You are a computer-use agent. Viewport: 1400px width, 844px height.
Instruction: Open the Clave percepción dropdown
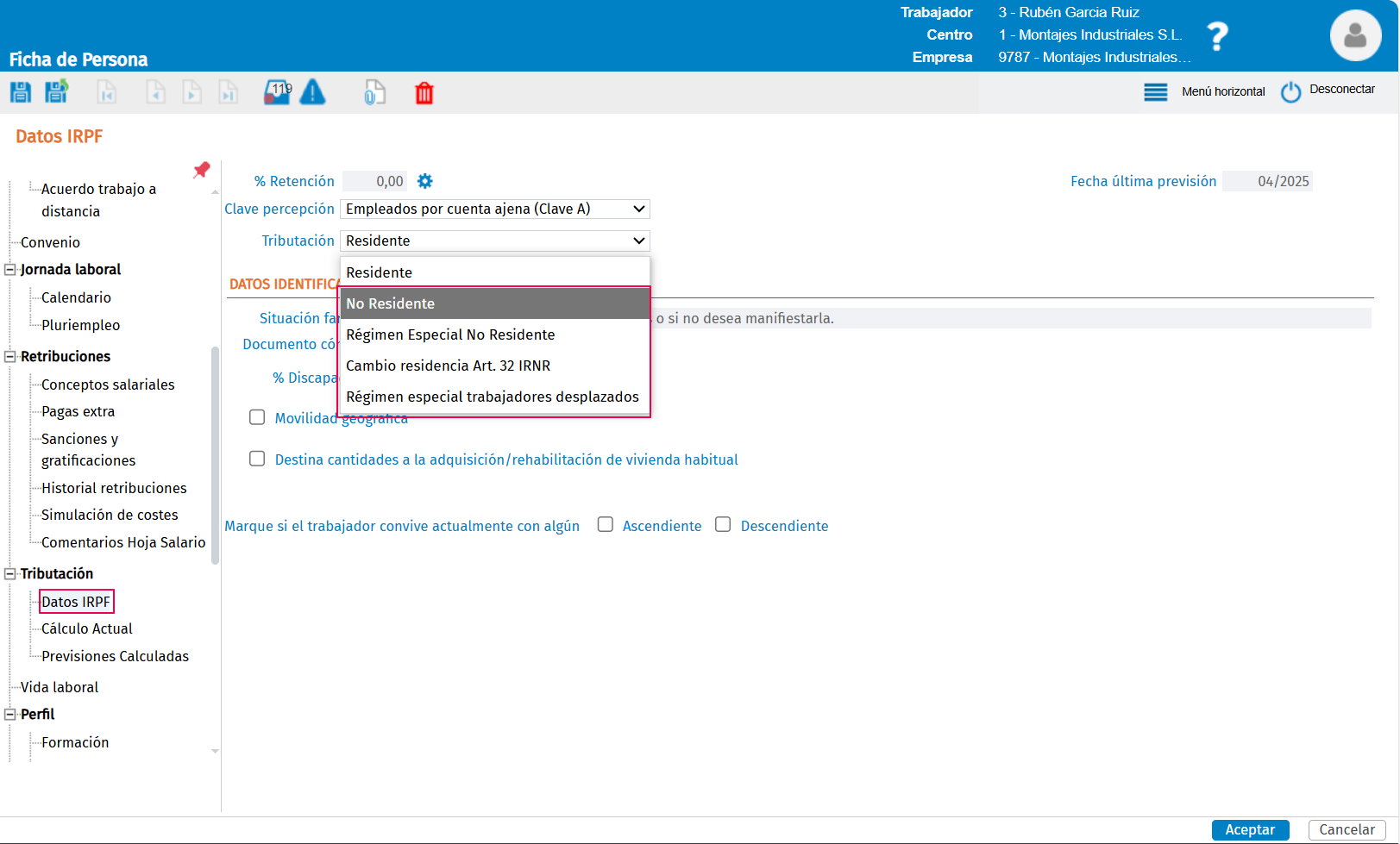click(x=494, y=209)
